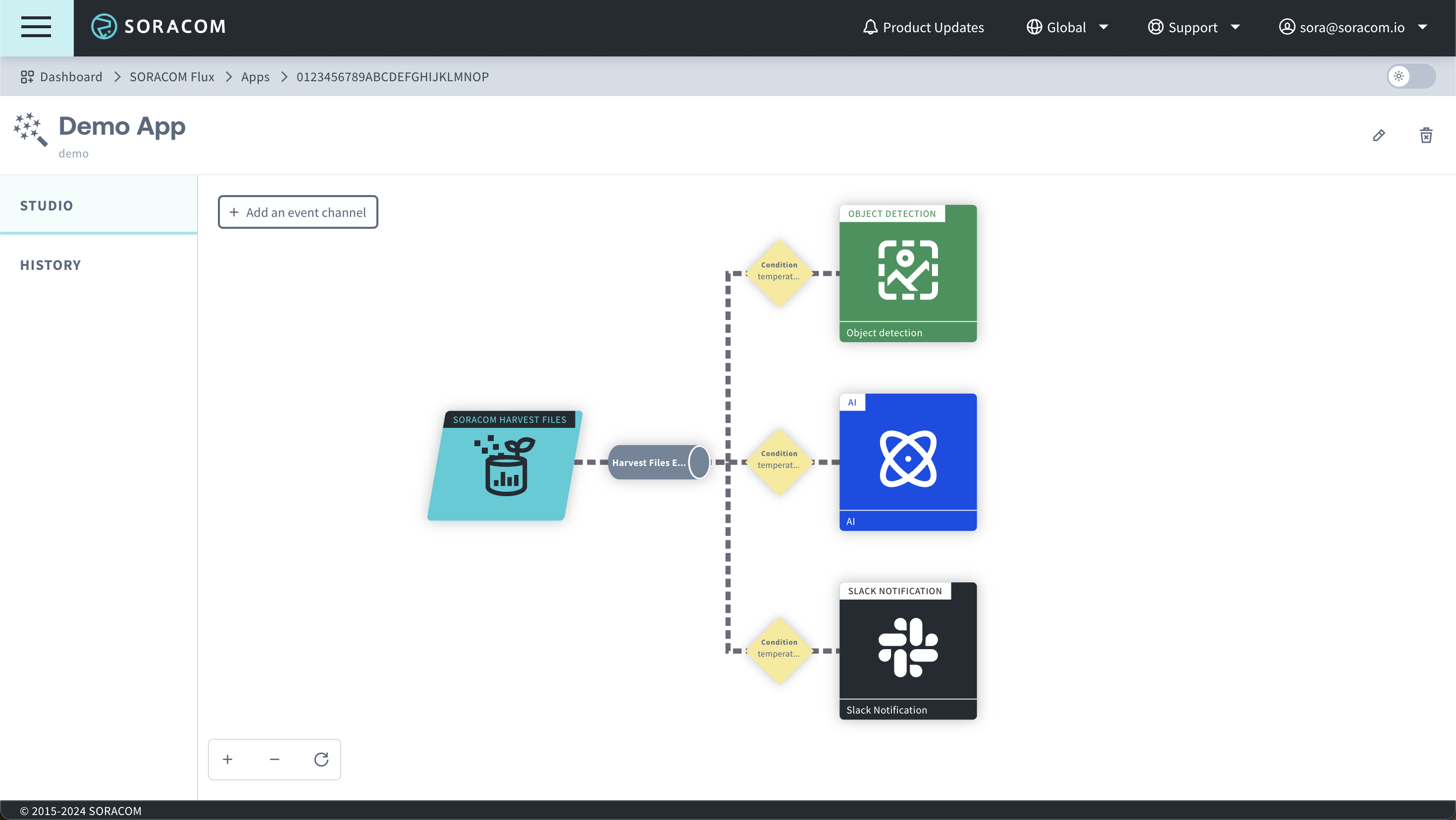Screen dimensions: 1456x820
Task: Click the SORACOM logo
Action: [x=158, y=27]
